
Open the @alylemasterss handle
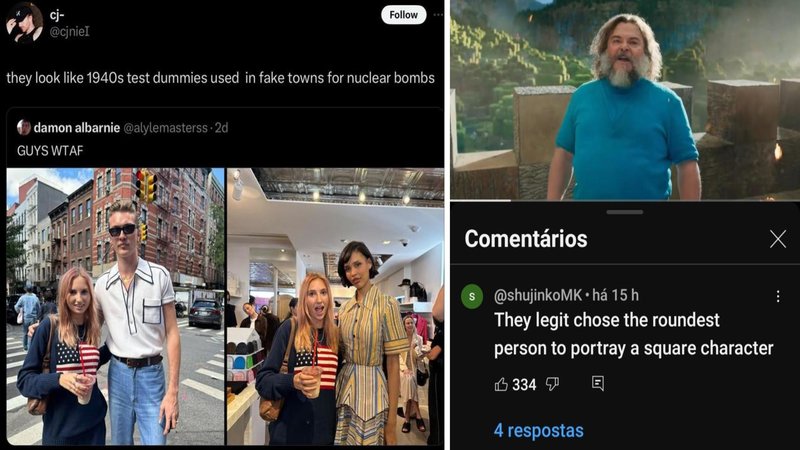click(165, 128)
